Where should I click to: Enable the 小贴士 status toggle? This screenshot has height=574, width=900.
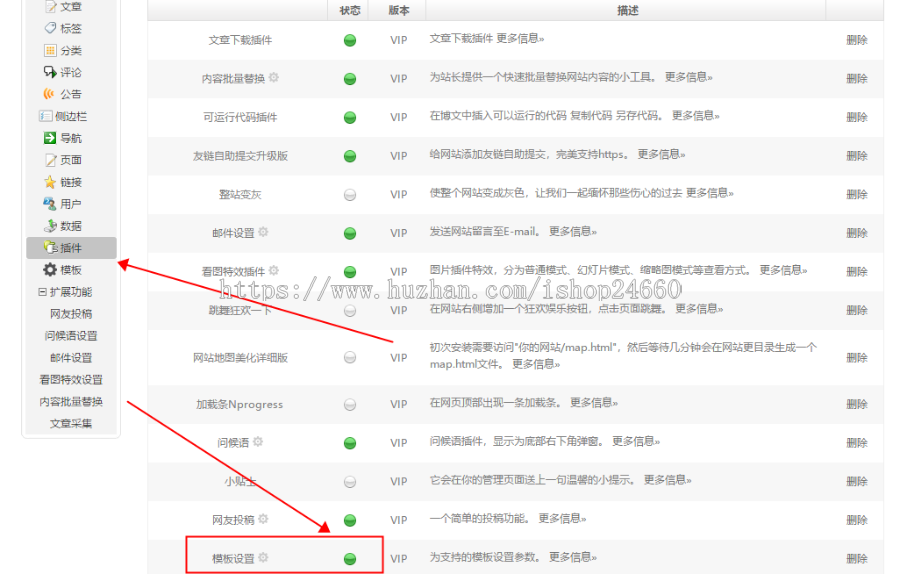click(350, 482)
